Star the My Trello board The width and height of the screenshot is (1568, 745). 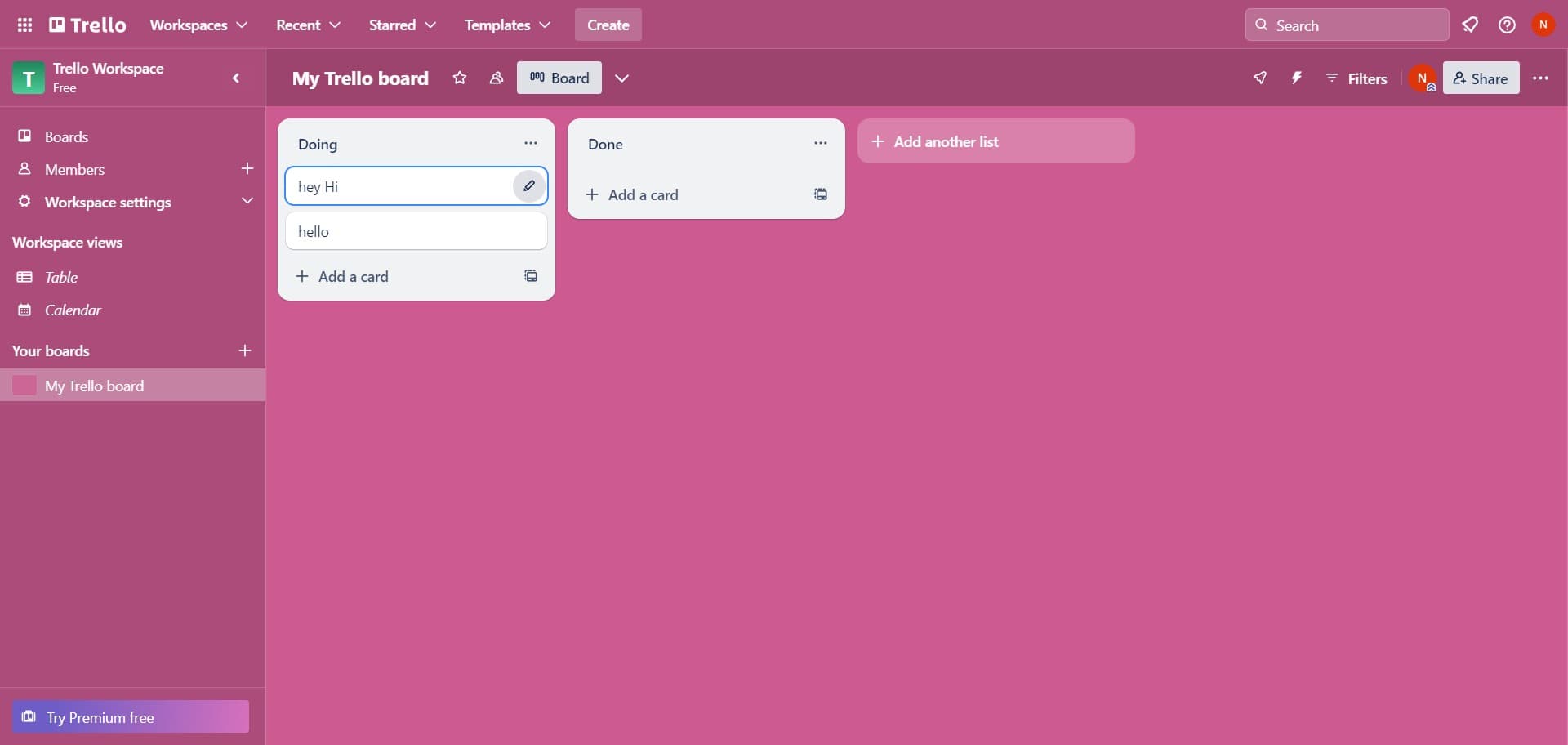click(460, 78)
